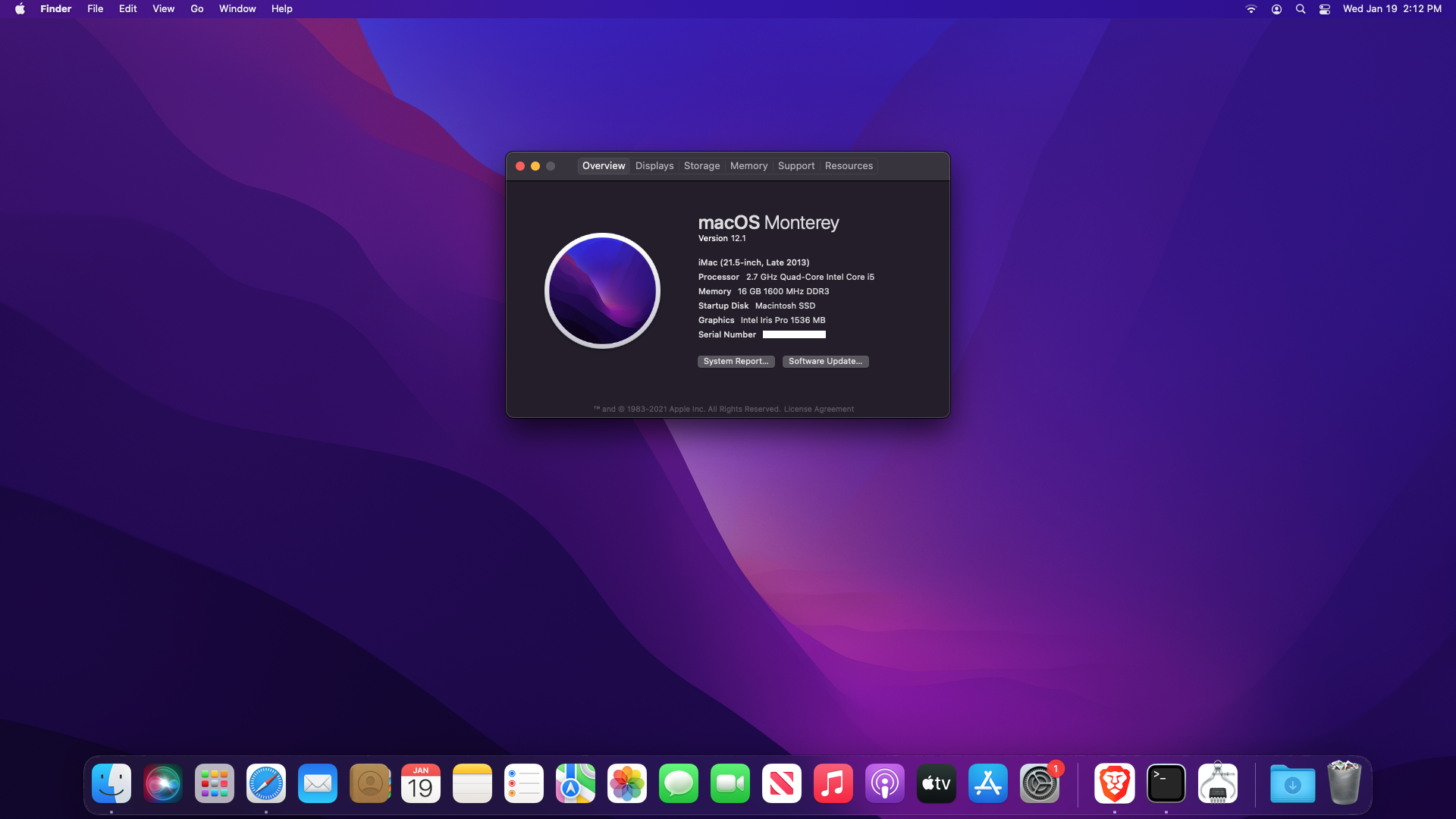This screenshot has width=1456, height=819.
Task: Switch to the Displays tab
Action: (x=654, y=166)
